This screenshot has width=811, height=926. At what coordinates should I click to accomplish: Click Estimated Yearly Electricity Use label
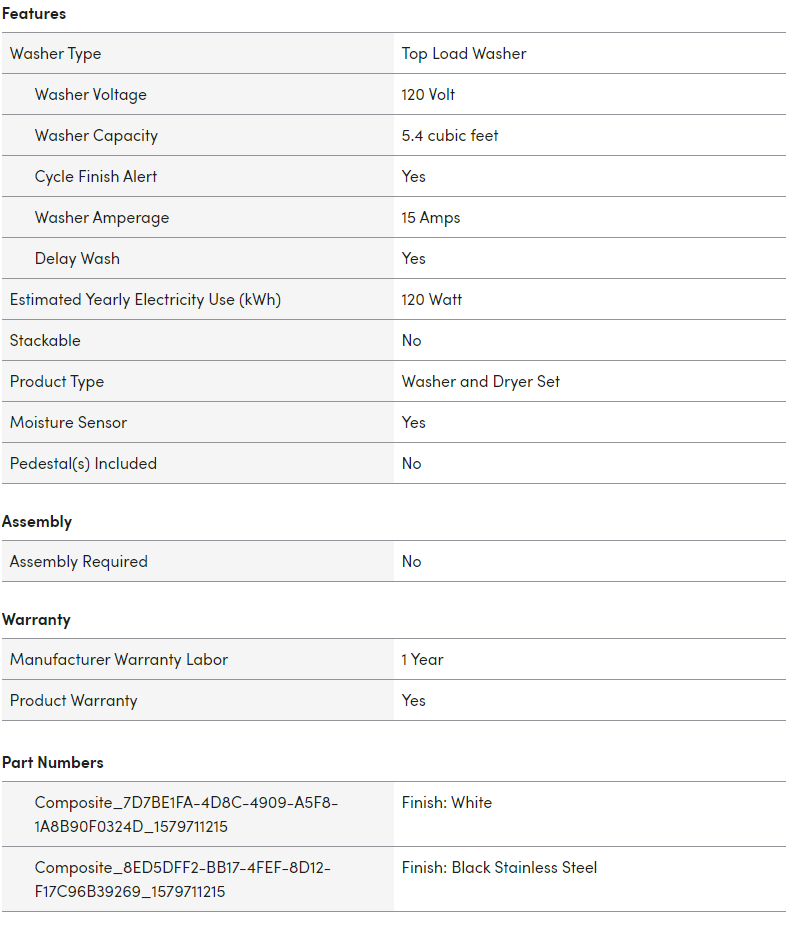click(x=145, y=300)
